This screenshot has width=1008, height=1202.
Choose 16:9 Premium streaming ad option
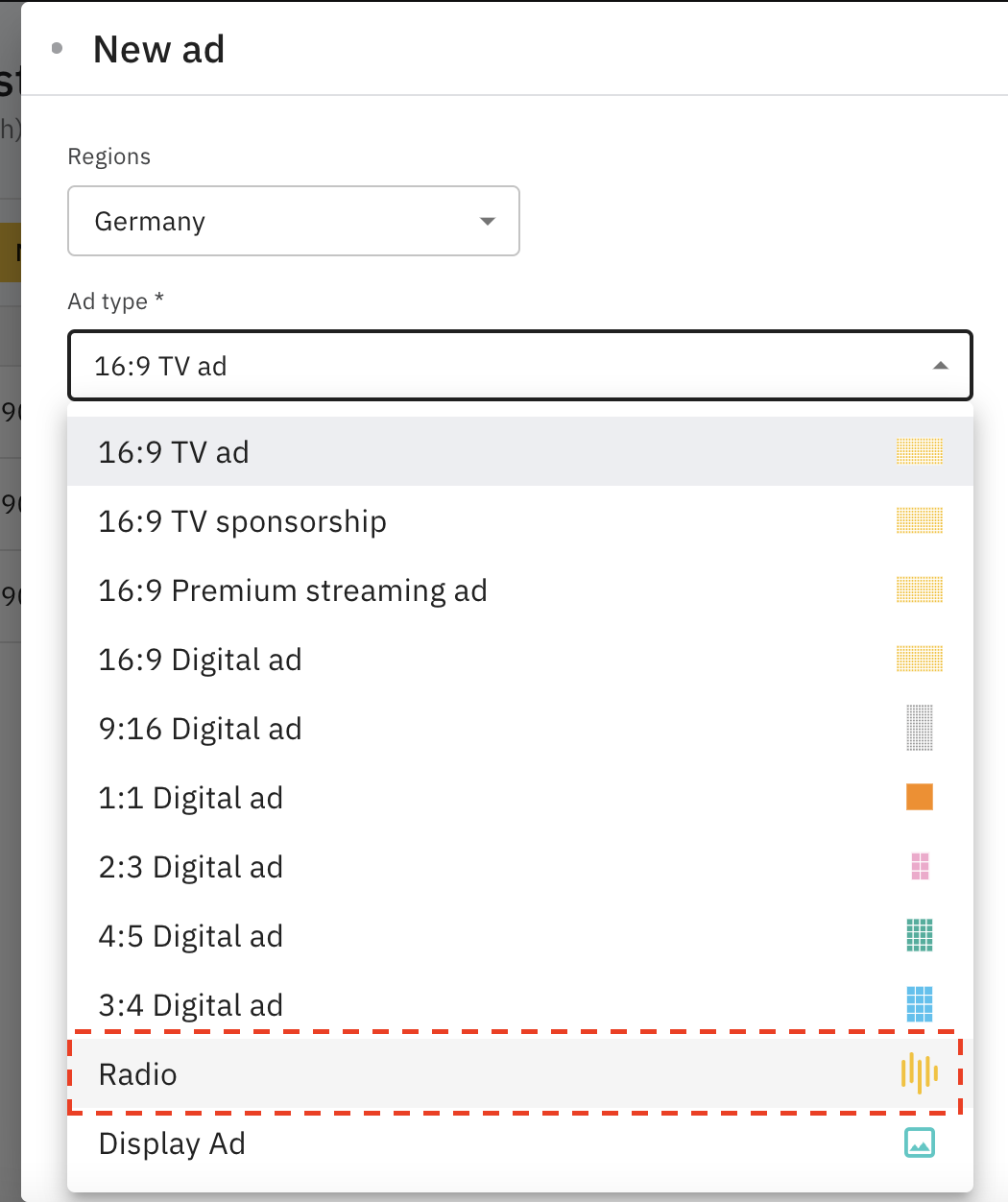tap(293, 590)
